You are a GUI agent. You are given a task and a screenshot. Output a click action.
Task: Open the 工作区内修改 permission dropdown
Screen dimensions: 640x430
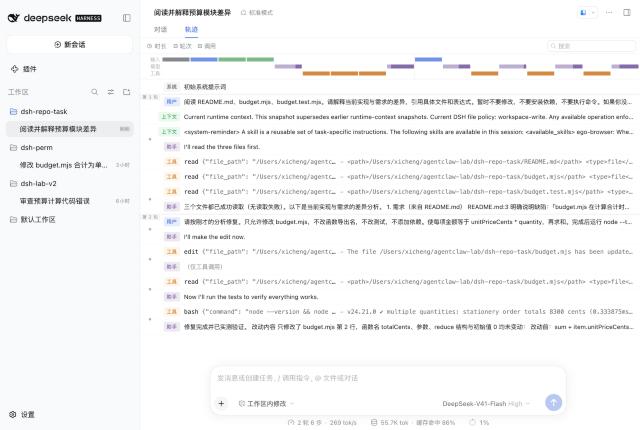coord(266,403)
